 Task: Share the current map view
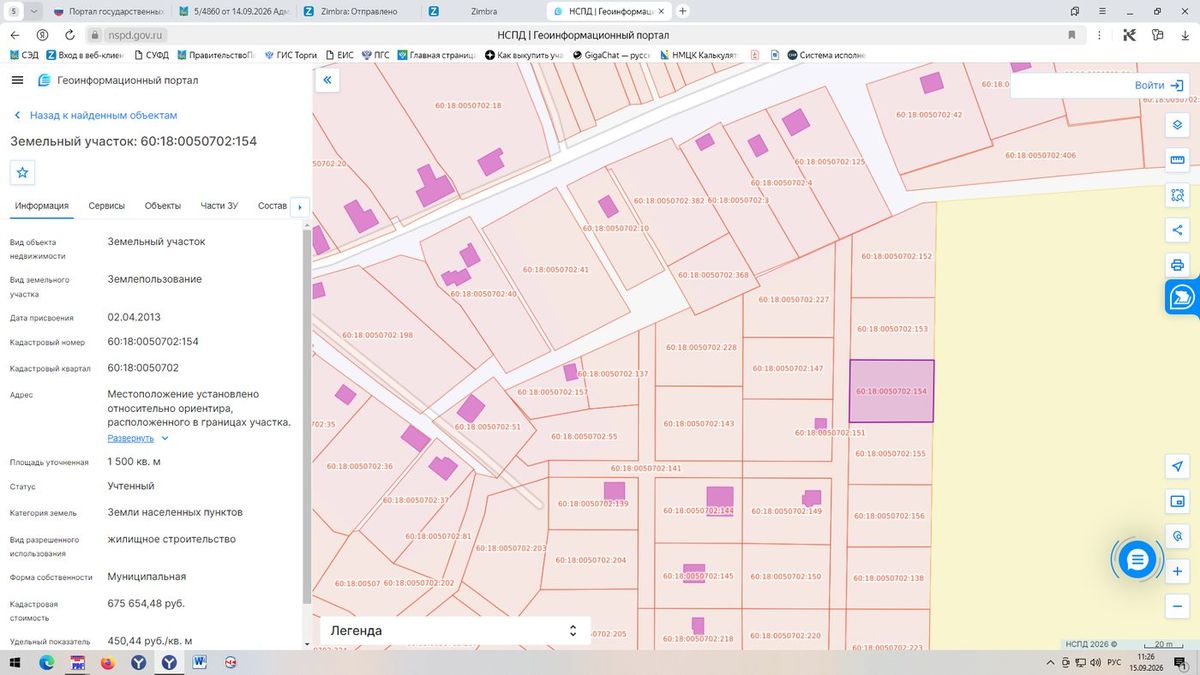coord(1177,230)
